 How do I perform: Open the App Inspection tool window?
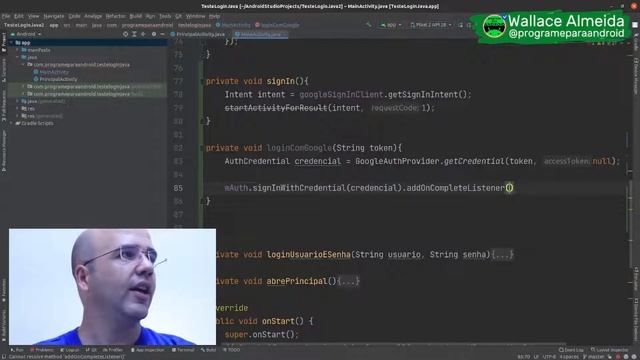(147, 350)
